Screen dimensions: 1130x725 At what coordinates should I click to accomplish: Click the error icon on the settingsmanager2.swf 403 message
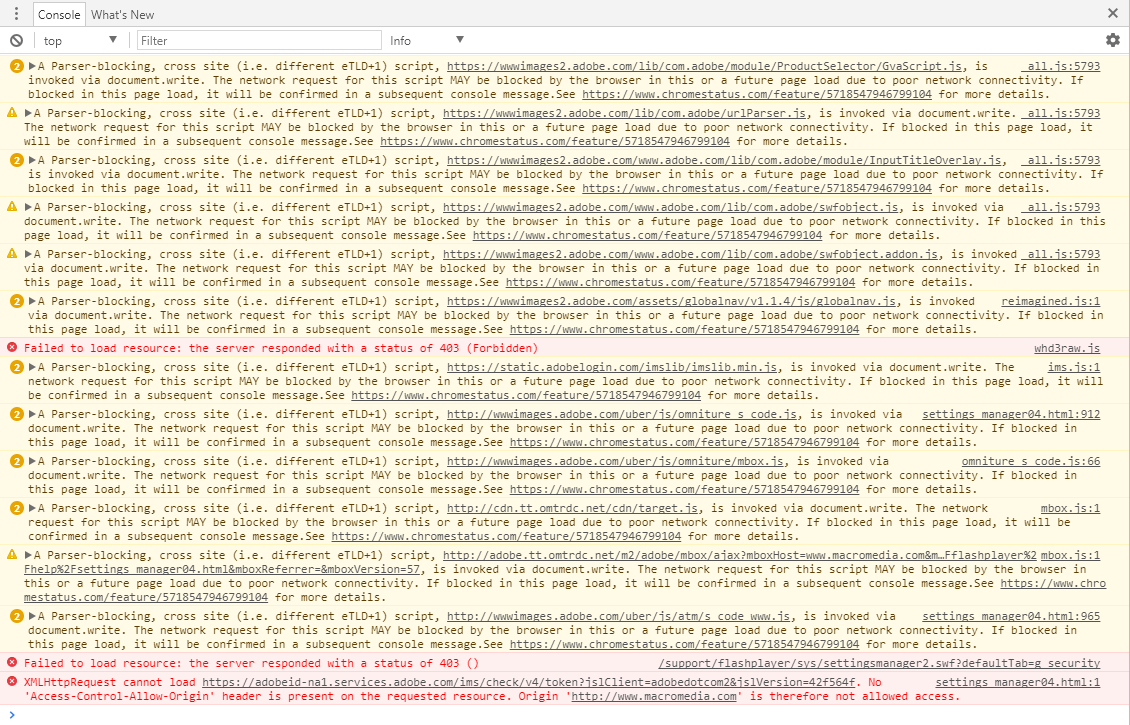[x=12, y=662]
